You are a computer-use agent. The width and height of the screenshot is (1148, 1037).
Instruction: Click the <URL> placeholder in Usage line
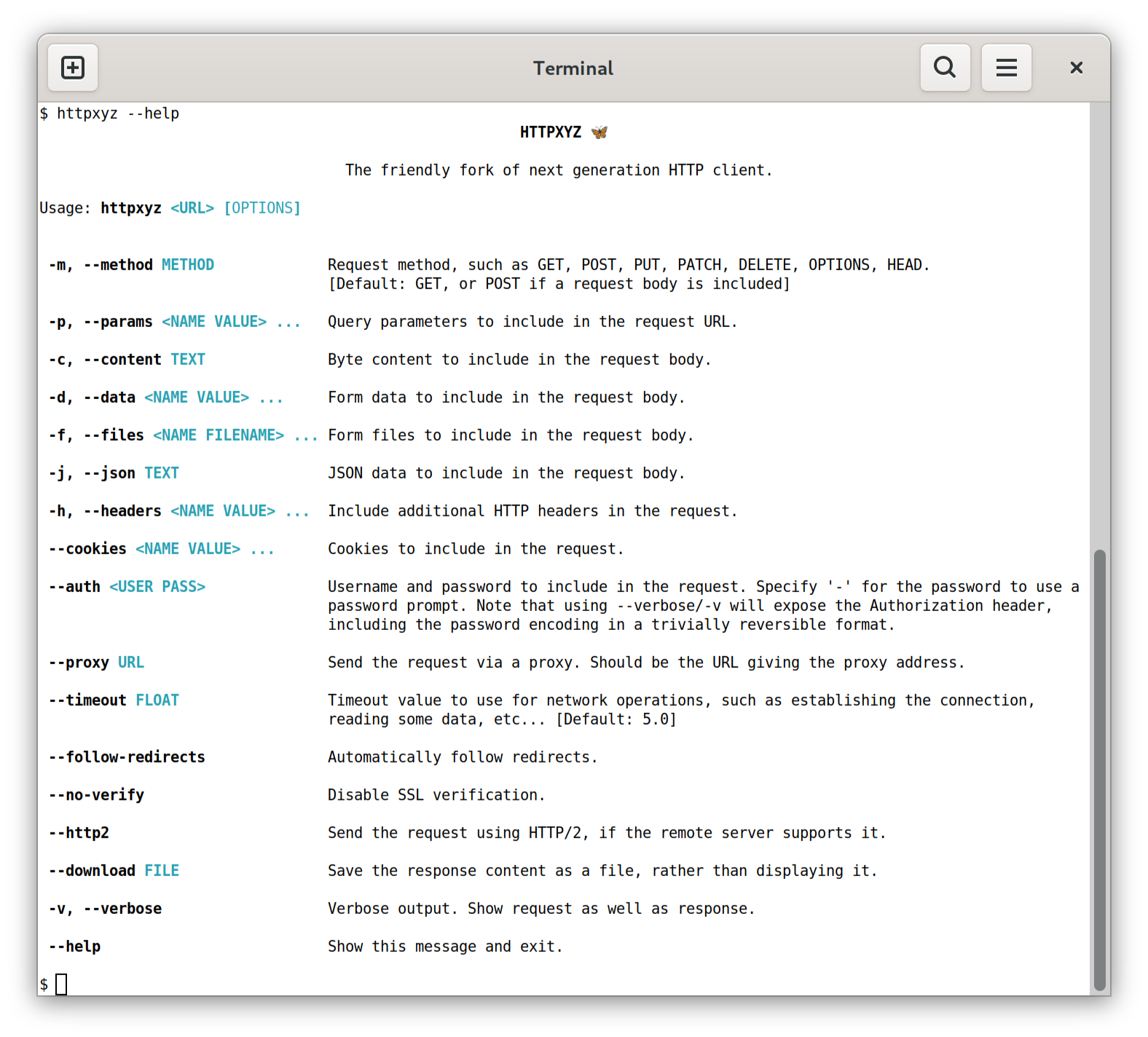(x=192, y=208)
